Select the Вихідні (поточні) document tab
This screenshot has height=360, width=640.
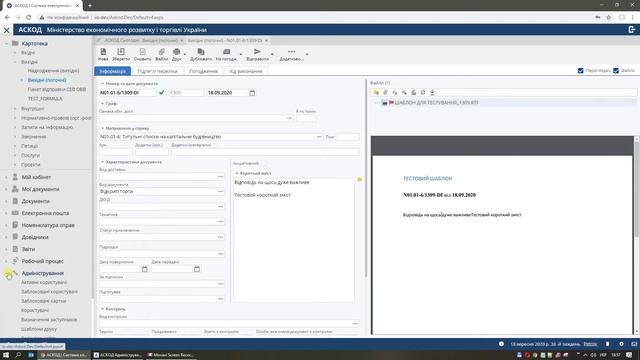160,40
